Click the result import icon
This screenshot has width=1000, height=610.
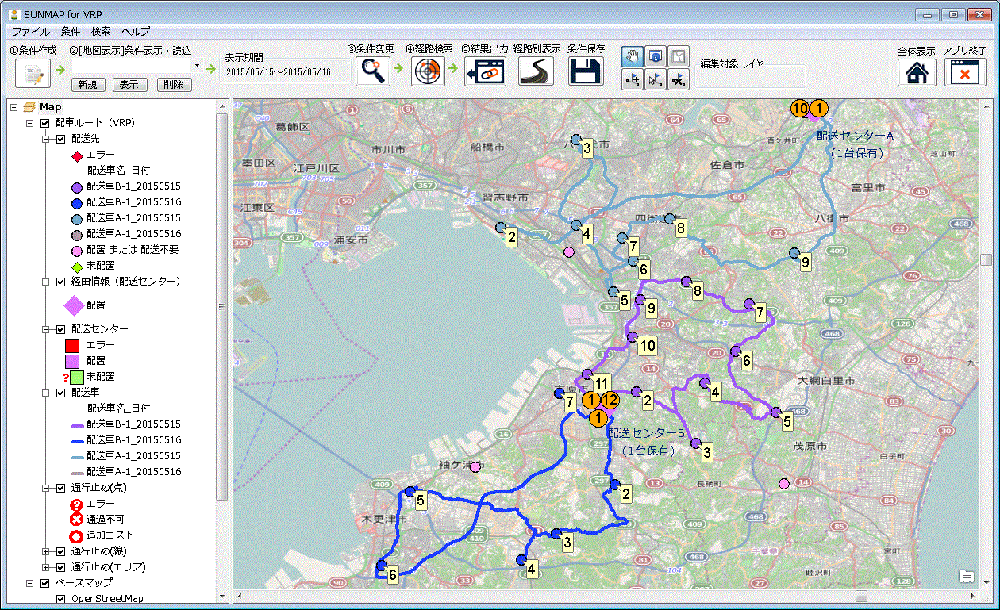pos(485,72)
